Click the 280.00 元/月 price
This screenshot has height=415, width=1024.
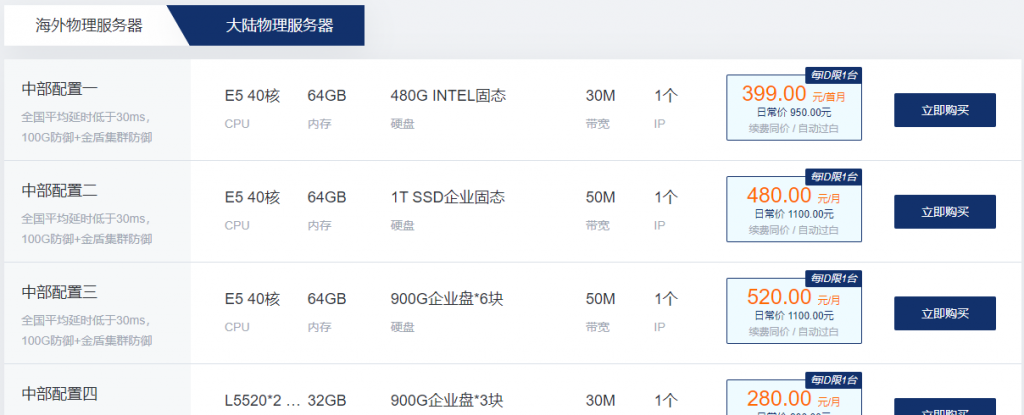(793, 398)
